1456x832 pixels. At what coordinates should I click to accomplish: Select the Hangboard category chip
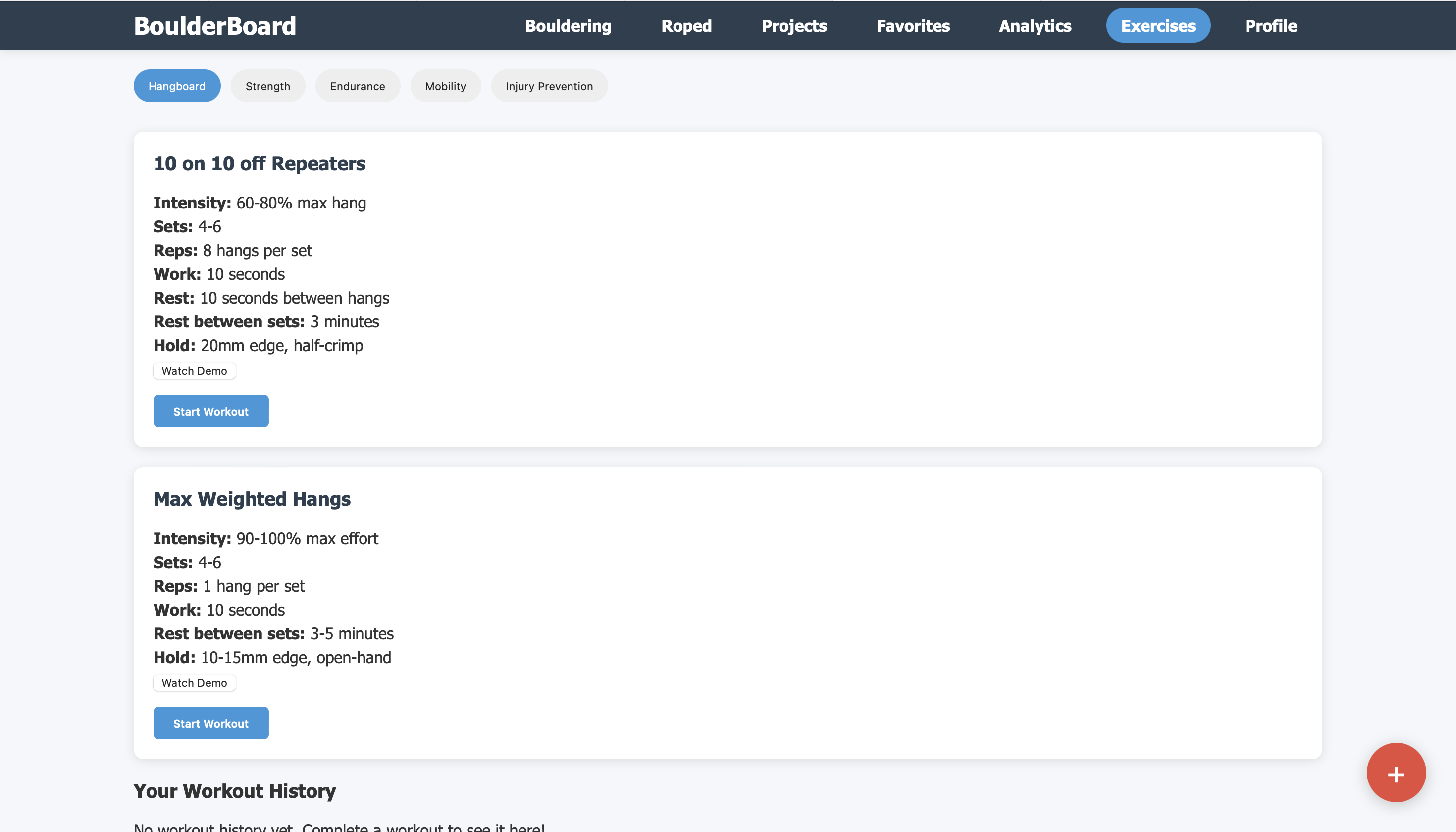coord(177,86)
